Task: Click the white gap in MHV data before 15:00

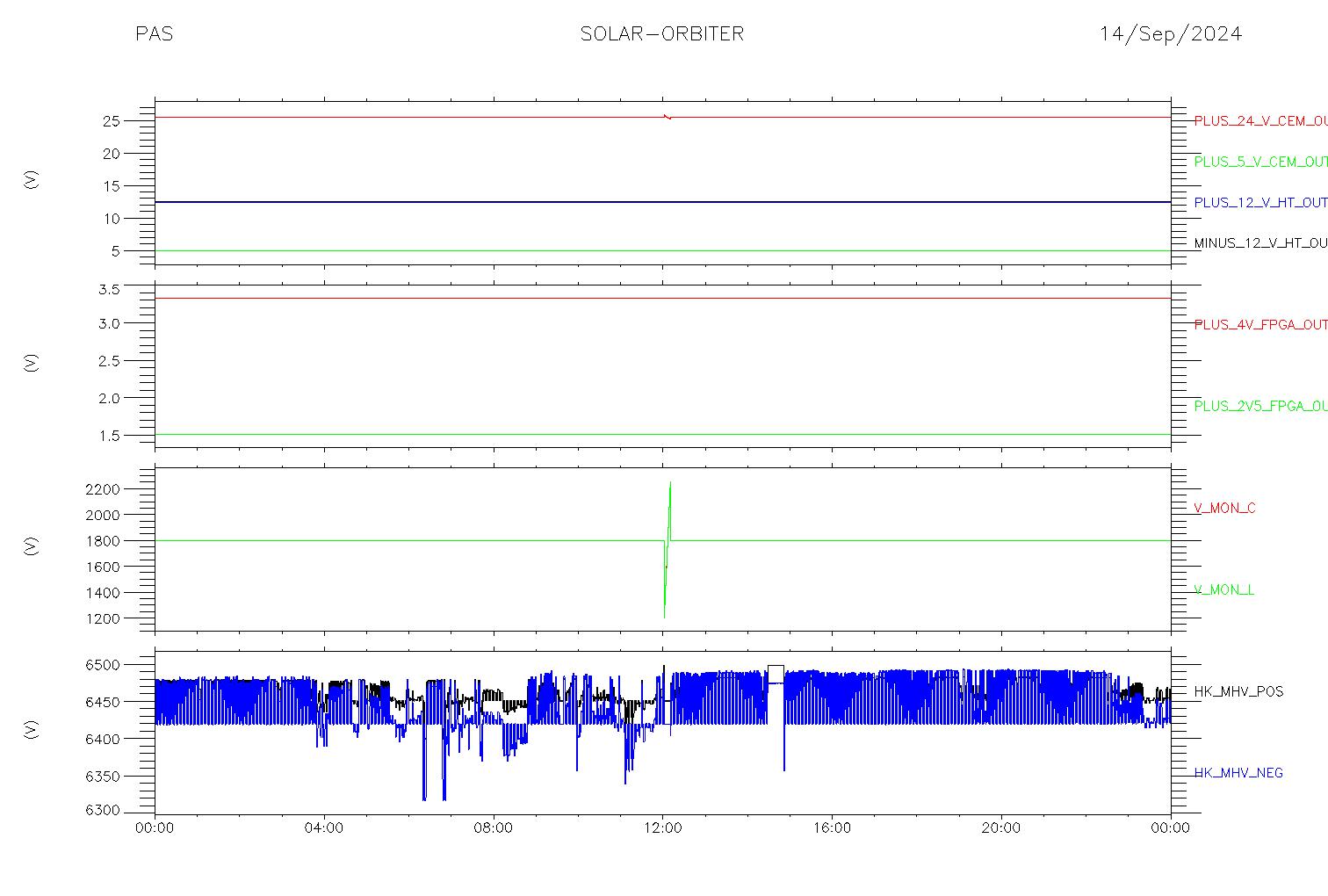Action: [776, 674]
